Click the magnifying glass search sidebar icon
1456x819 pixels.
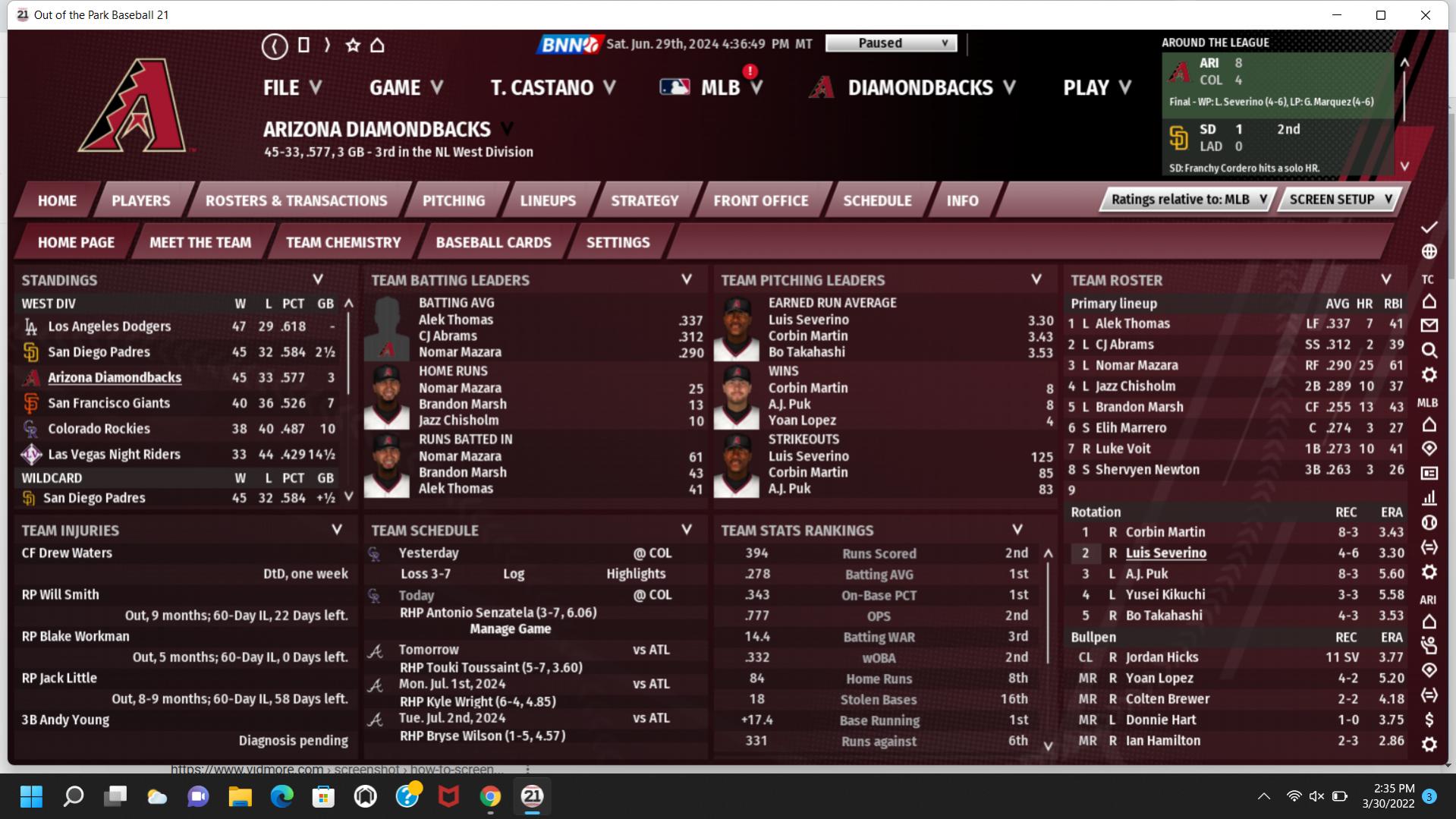pos(1429,350)
